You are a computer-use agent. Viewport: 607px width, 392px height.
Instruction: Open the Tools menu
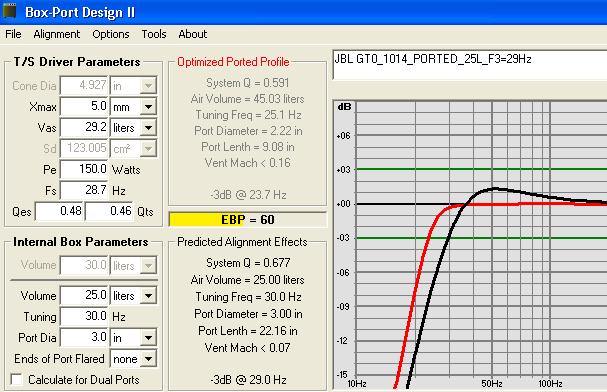[154, 34]
